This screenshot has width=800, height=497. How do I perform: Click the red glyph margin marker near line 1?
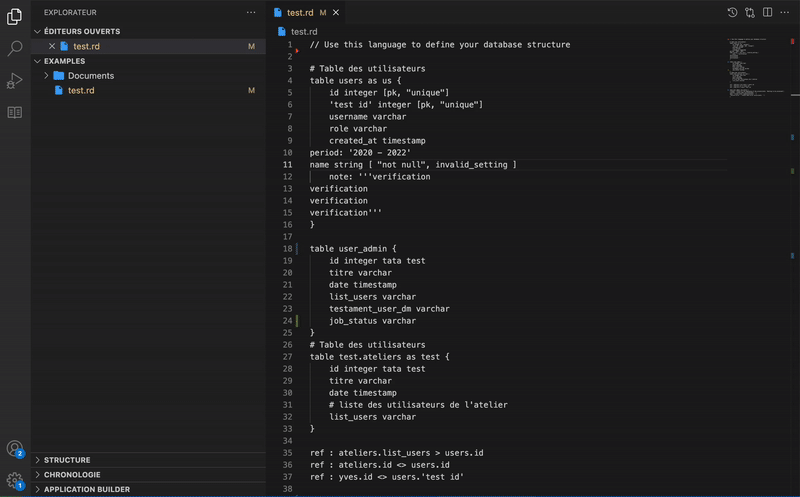297,51
